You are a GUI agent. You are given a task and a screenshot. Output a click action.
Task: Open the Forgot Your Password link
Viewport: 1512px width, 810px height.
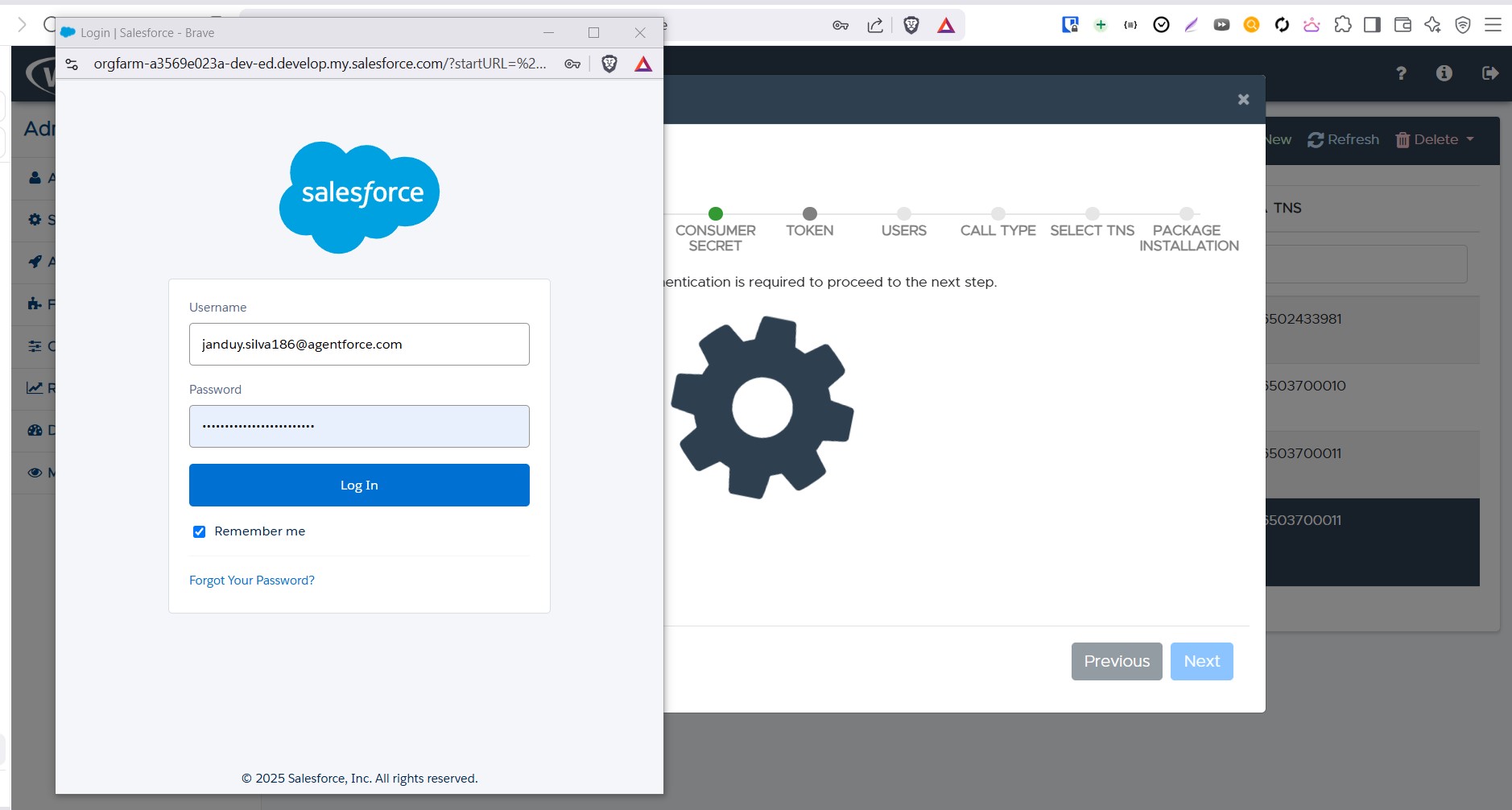tap(251, 580)
